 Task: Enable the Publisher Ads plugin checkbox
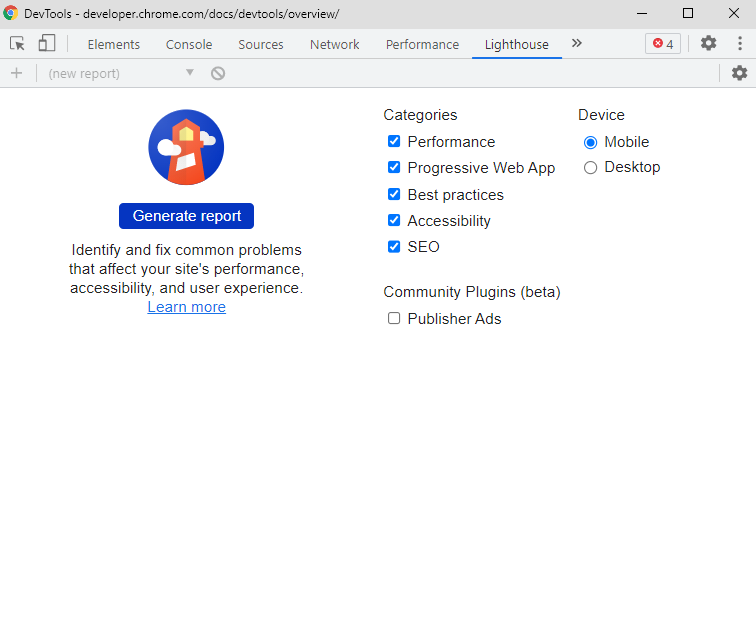click(394, 318)
